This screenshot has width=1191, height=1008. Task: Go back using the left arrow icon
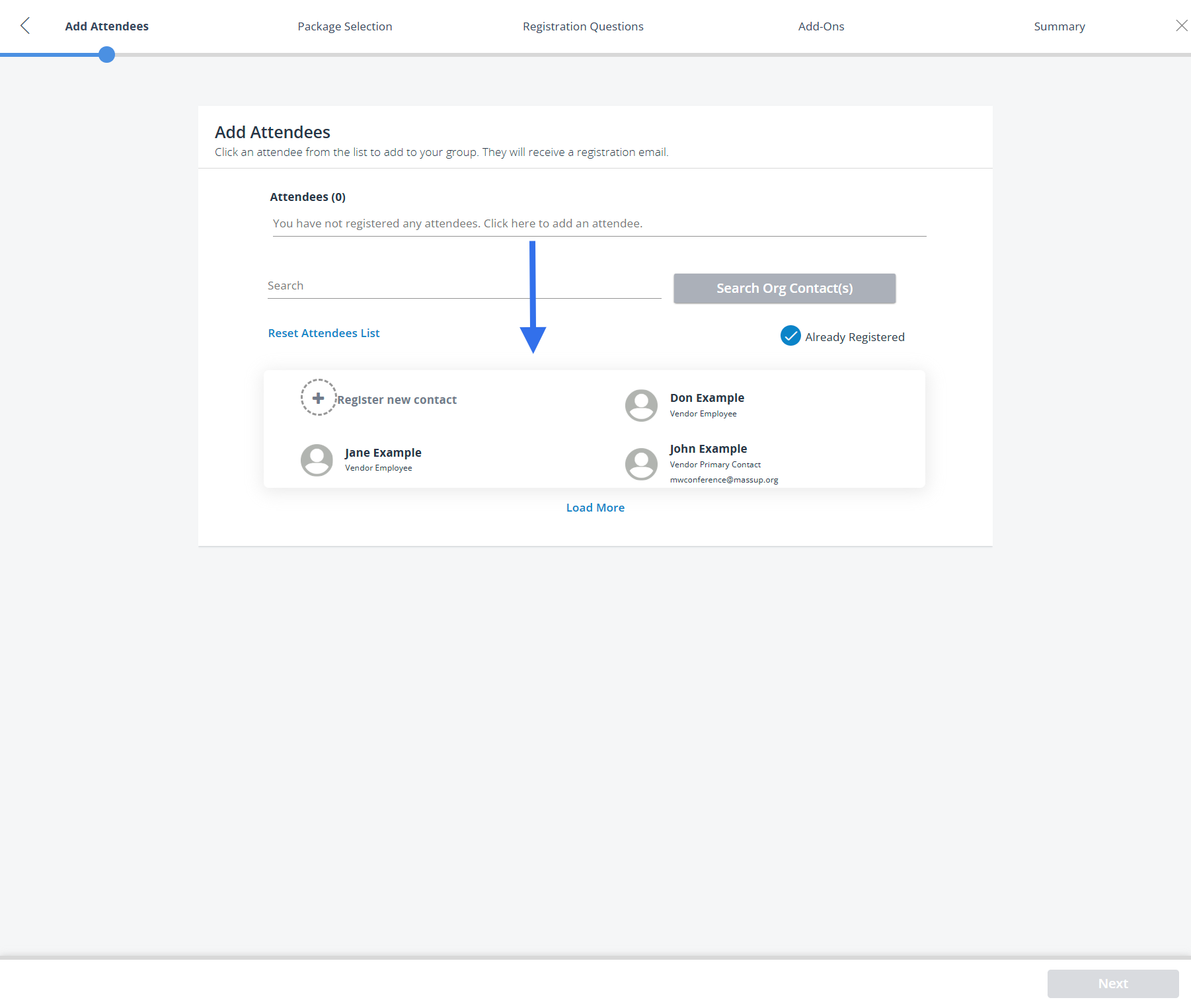(x=25, y=26)
